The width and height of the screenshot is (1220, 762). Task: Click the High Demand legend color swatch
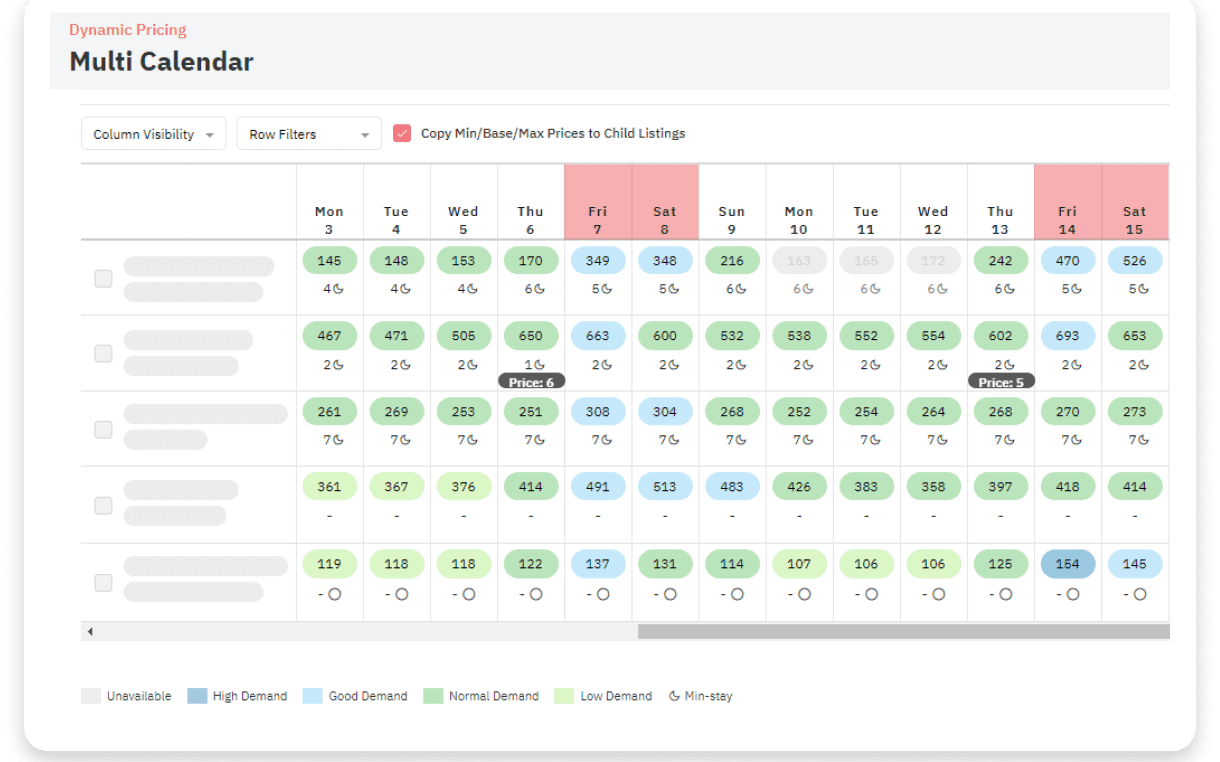(x=197, y=696)
